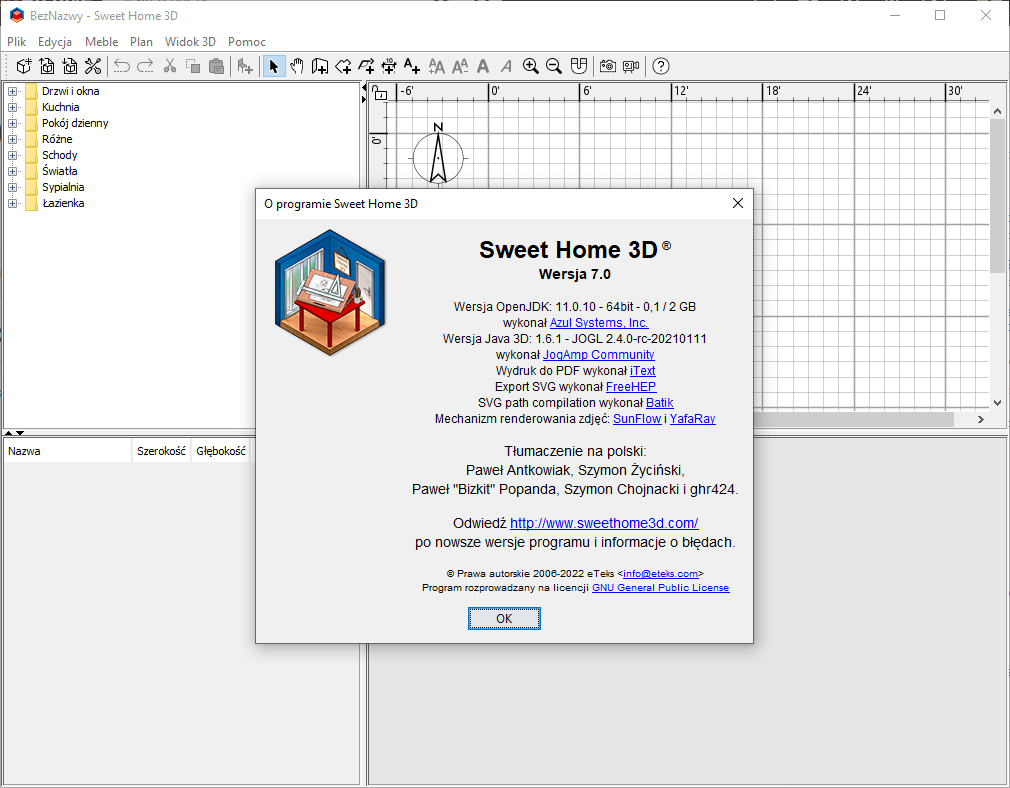The image size is (1010, 788).
Task: Open Preferences via the tools icon
Action: pos(93,66)
